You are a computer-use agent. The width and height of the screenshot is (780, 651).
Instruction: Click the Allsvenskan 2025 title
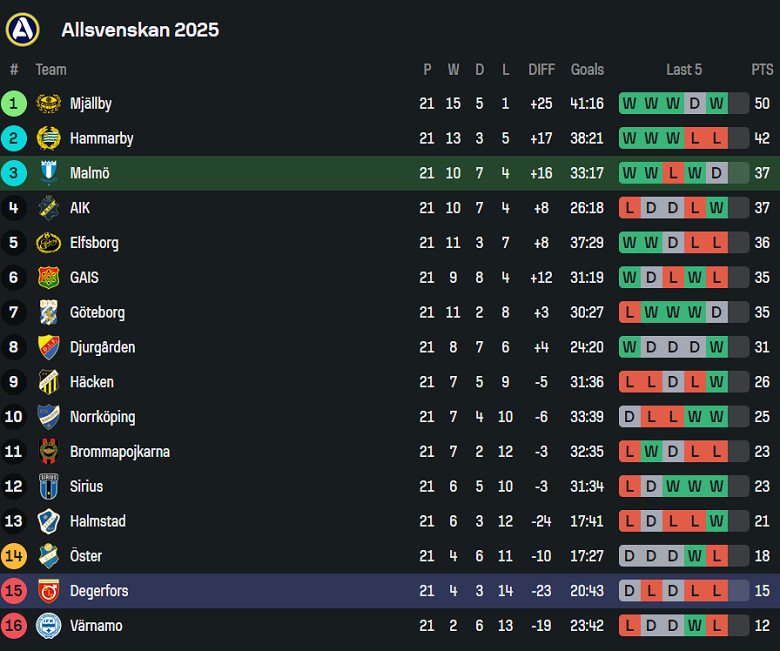(x=140, y=30)
